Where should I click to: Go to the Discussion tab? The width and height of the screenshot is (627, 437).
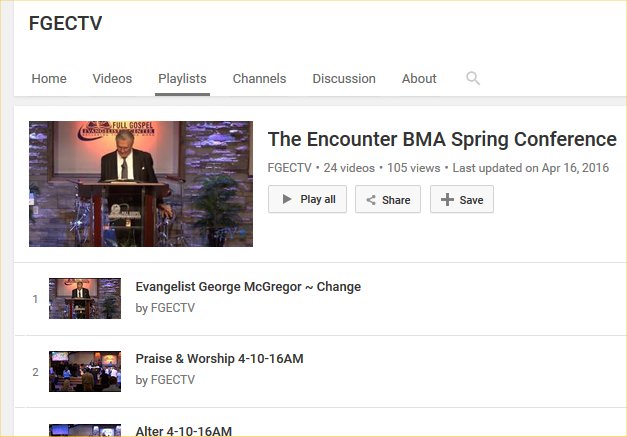click(x=344, y=78)
